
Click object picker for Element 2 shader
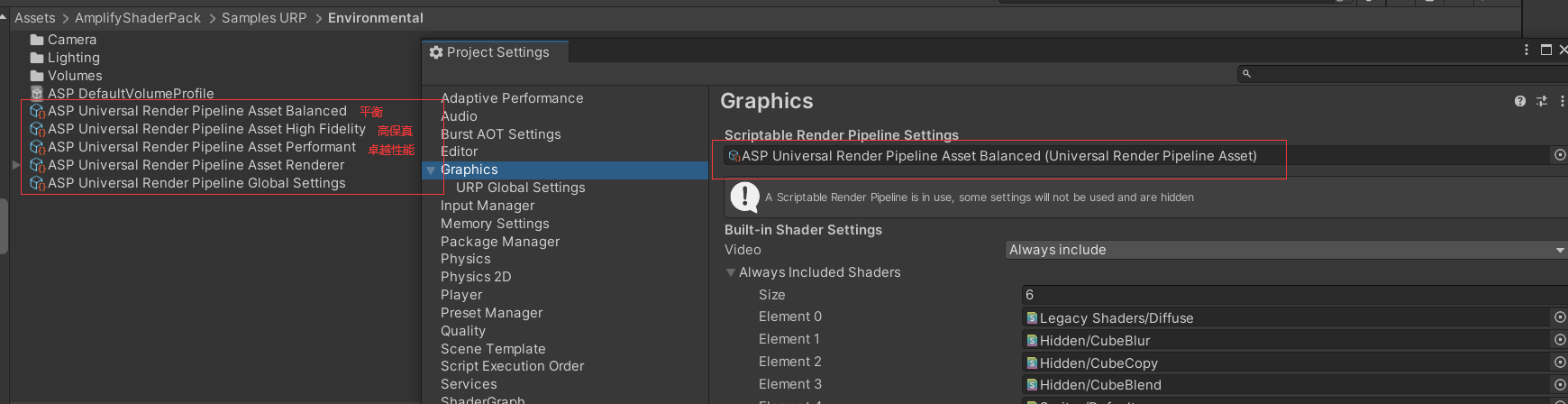1560,363
